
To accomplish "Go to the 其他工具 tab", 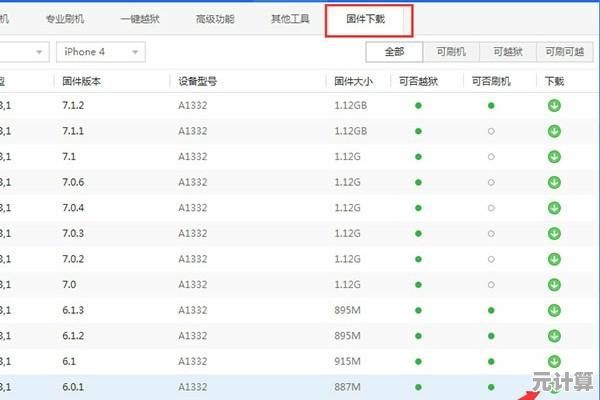I will click(290, 19).
